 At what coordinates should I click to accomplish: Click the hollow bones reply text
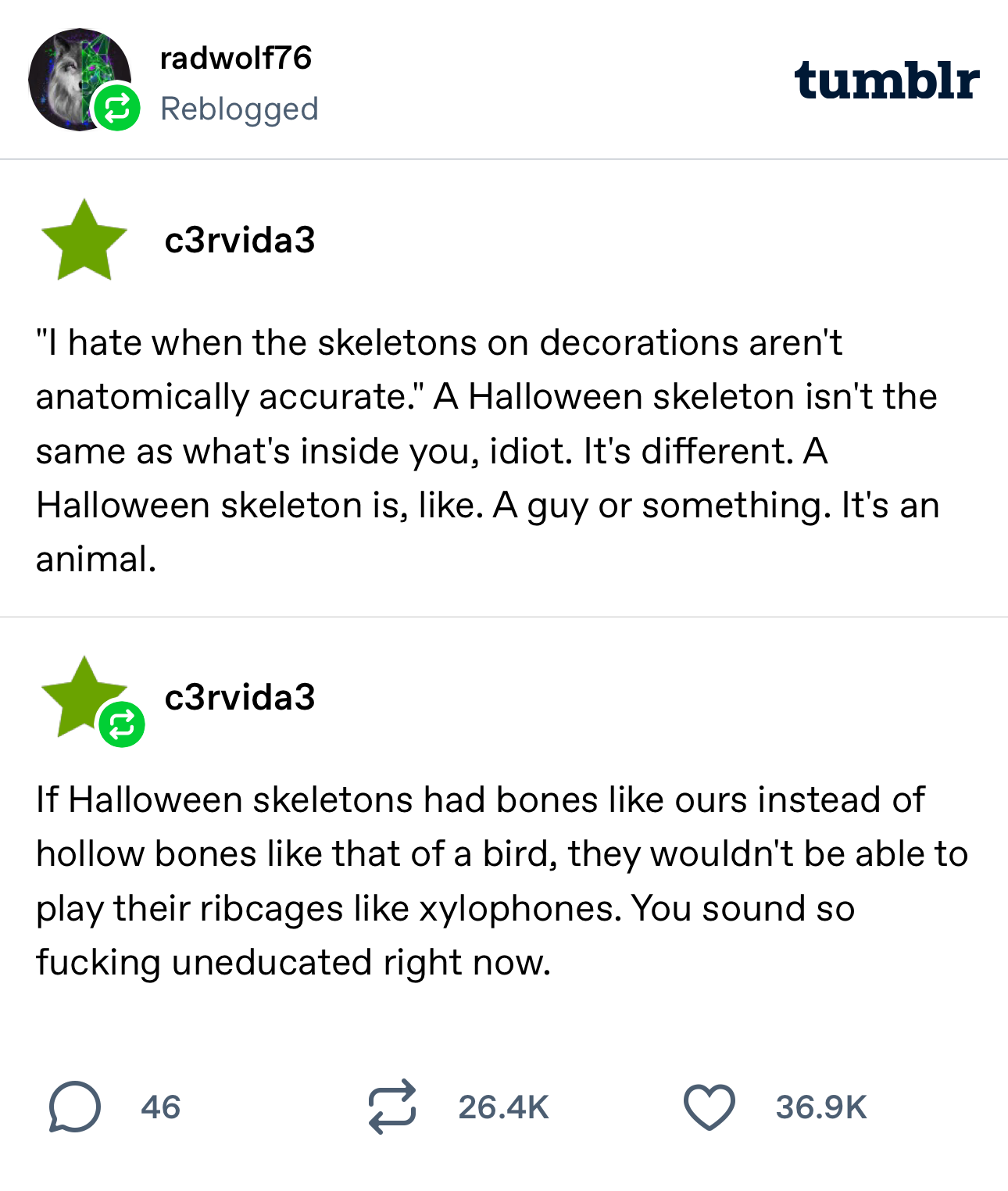point(500,881)
